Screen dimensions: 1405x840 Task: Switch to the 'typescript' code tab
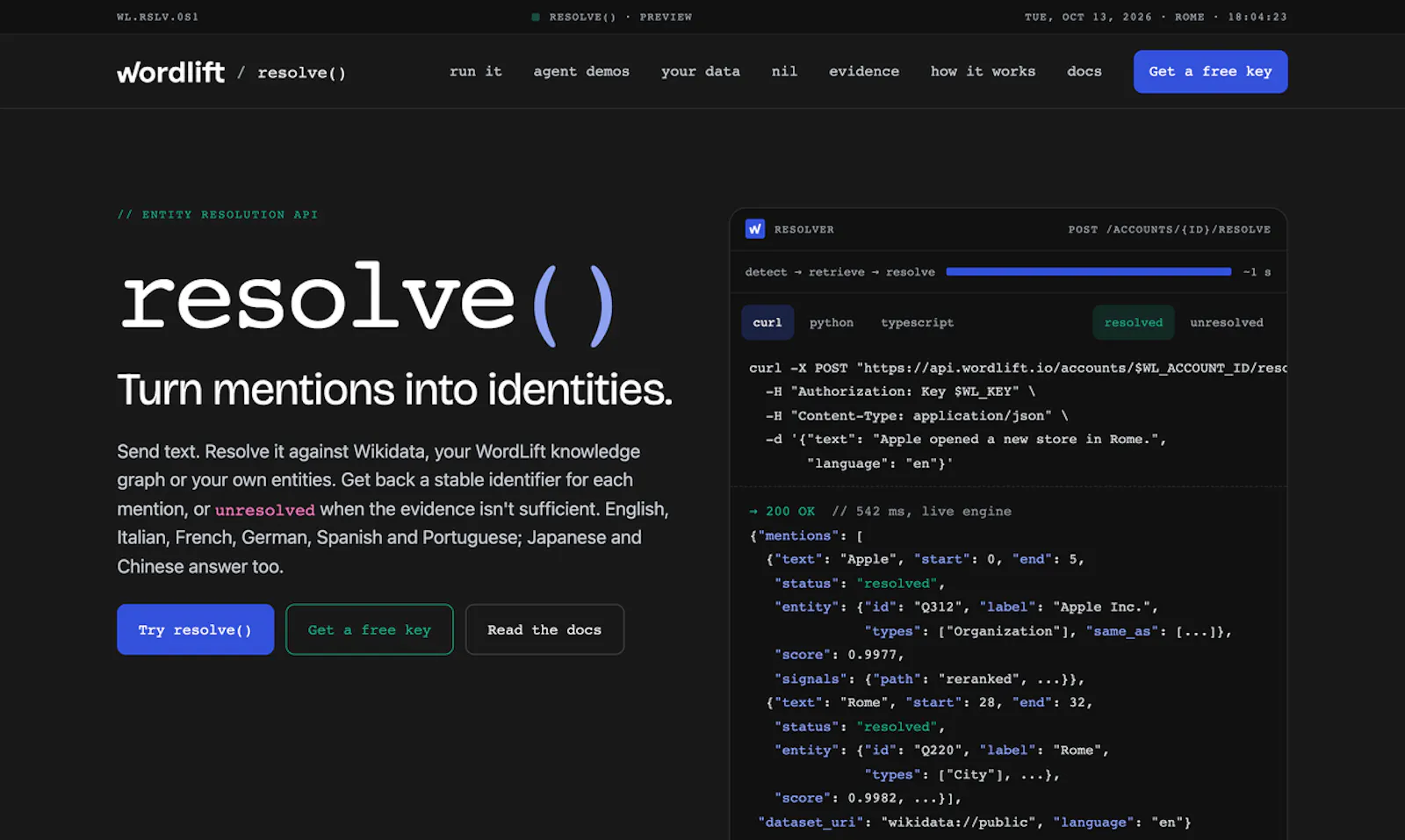918,322
